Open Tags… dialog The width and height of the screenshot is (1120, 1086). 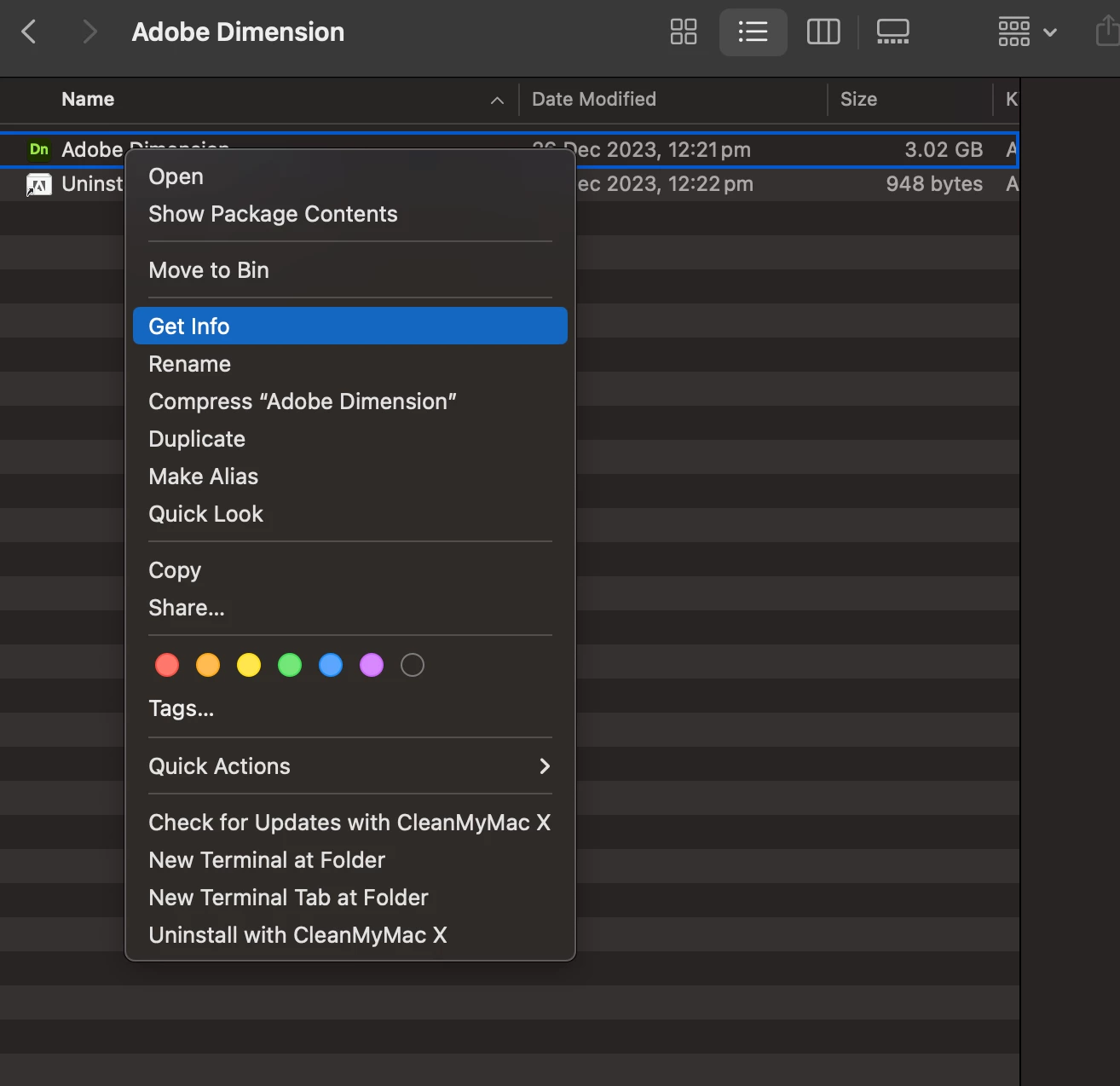[350, 708]
